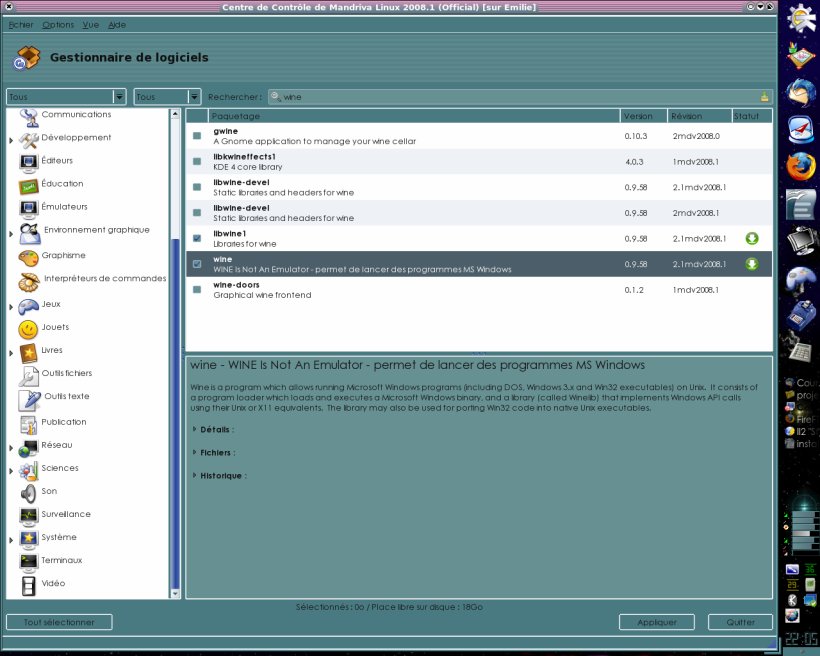Expand the Jeux tree node arrow

pos(11,307)
